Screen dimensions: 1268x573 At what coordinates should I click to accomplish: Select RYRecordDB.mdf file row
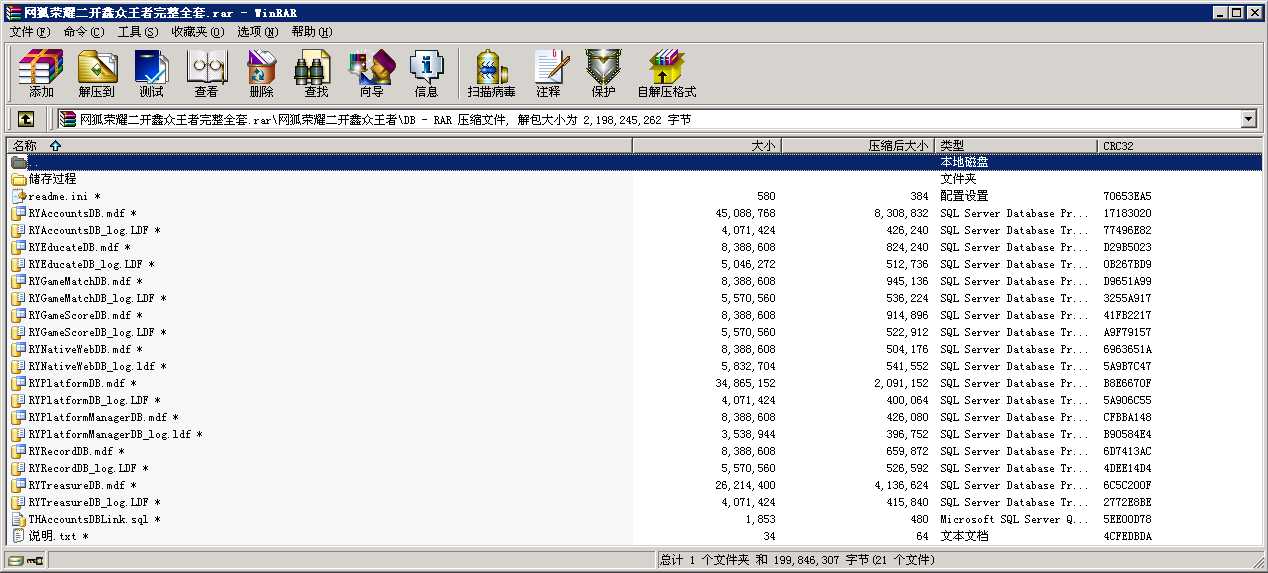click(x=635, y=451)
